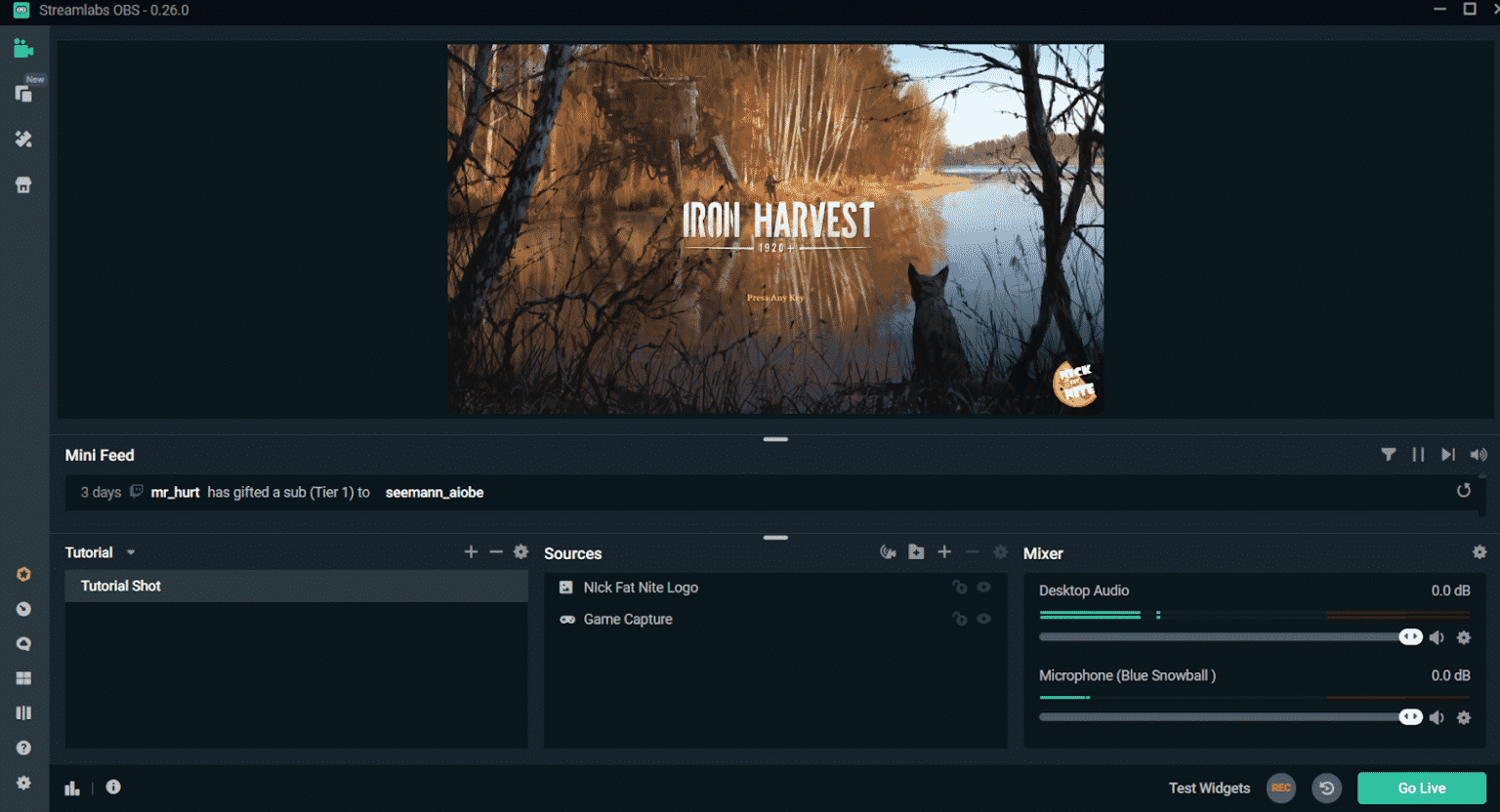This screenshot has height=812, width=1500.
Task: Click the resize handle below Mini Feed
Action: 775,538
